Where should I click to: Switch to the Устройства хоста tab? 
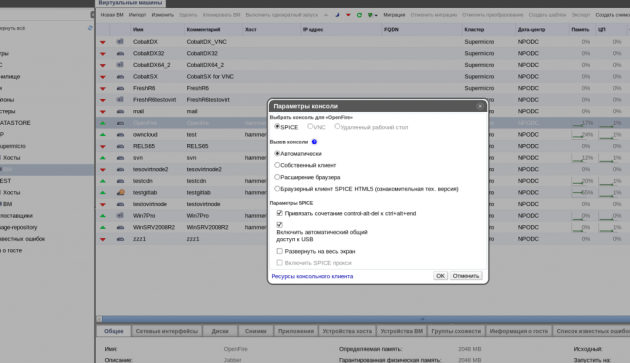[347, 331]
